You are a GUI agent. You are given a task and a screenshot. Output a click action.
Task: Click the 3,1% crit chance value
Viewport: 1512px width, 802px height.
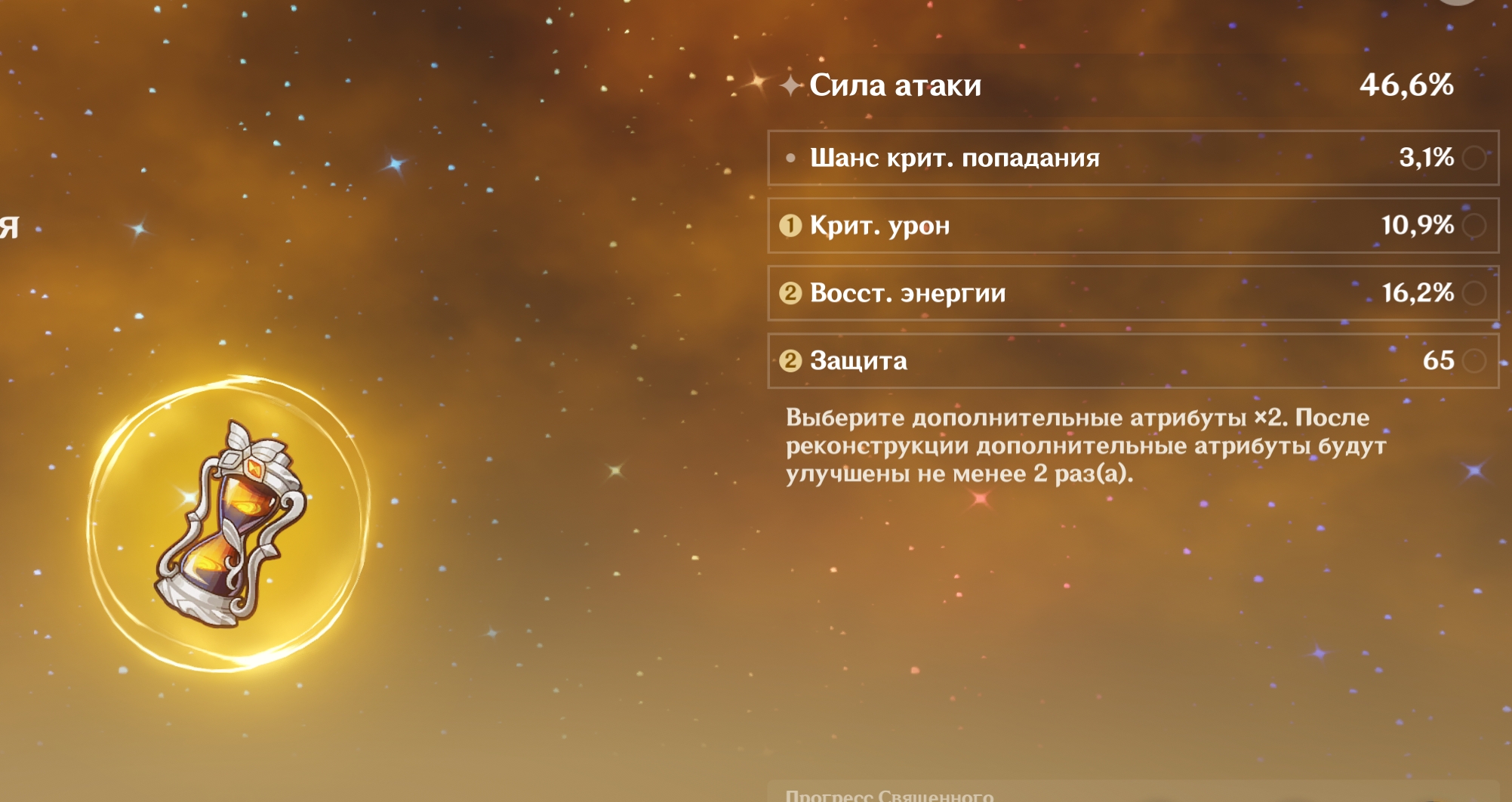point(1426,158)
